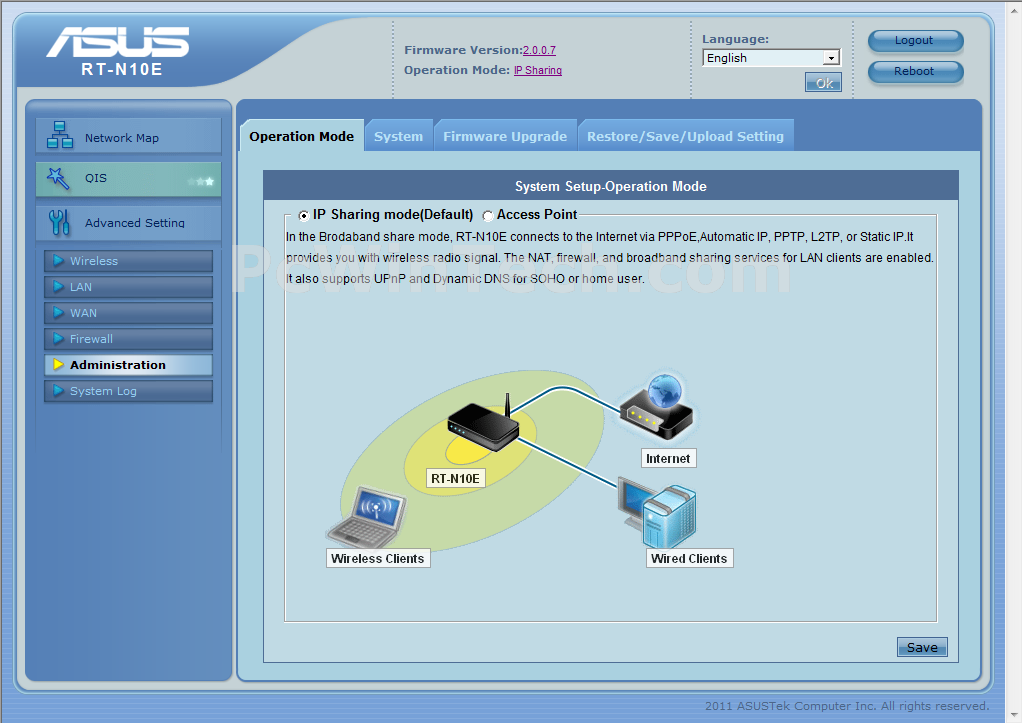Image resolution: width=1022 pixels, height=723 pixels.
Task: Select the IP Sharing mode radio button
Action: coord(304,215)
